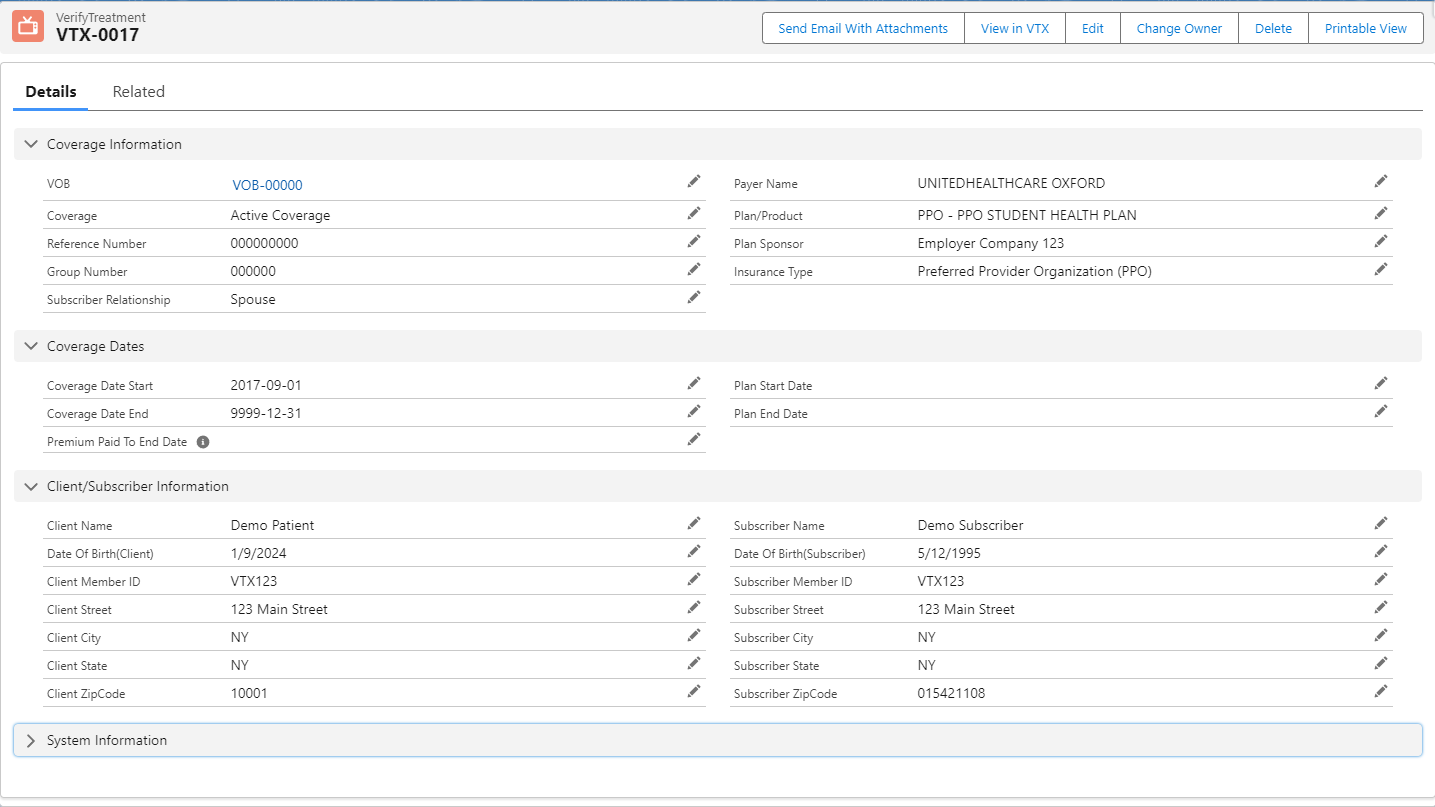Click pencil icon next to Plan End Date
1435x807 pixels.
(1380, 411)
